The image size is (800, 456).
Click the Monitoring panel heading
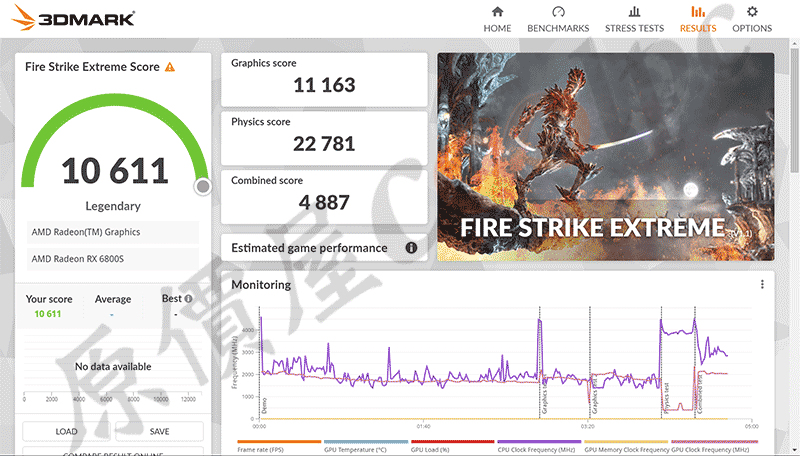pos(261,285)
